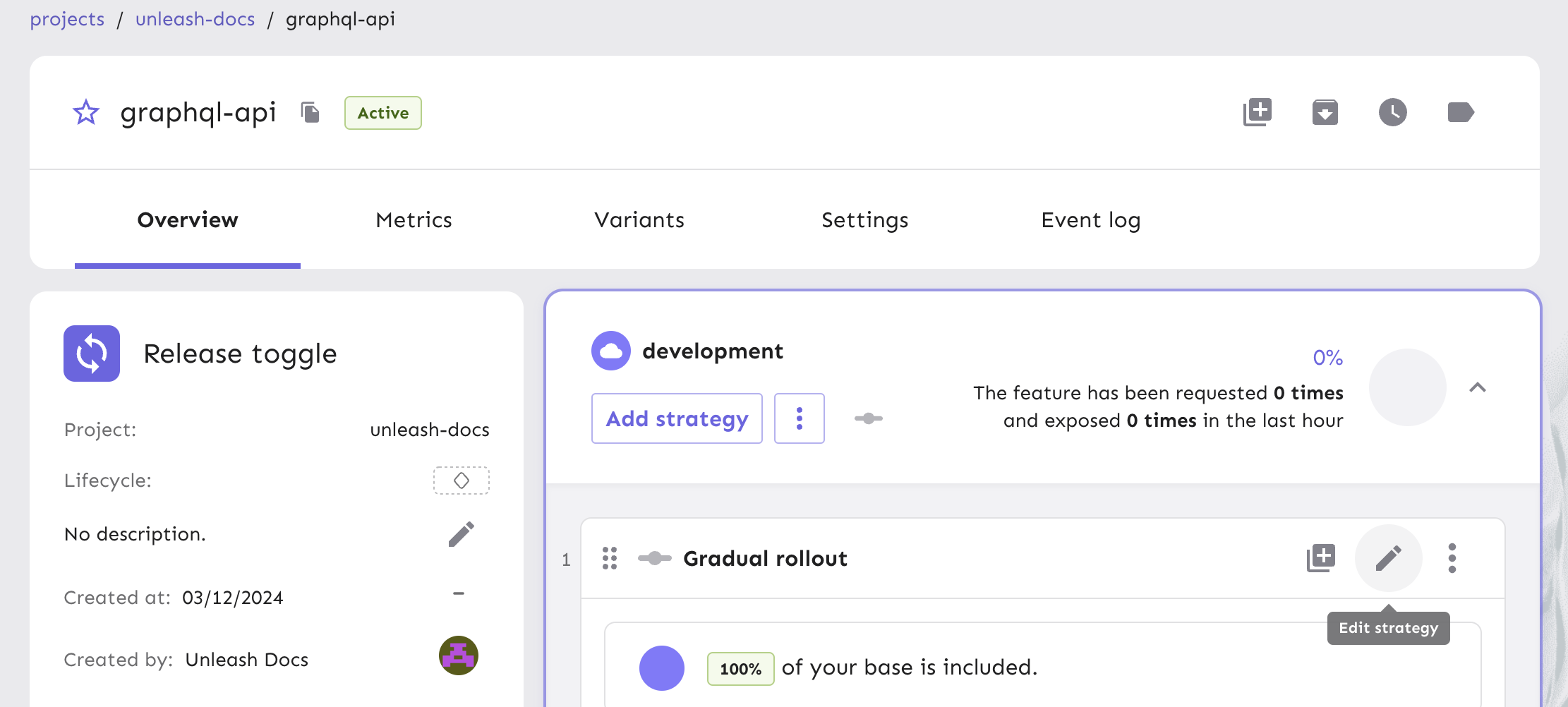
Task: Copy the Gradual rollout strategy
Action: [1320, 559]
